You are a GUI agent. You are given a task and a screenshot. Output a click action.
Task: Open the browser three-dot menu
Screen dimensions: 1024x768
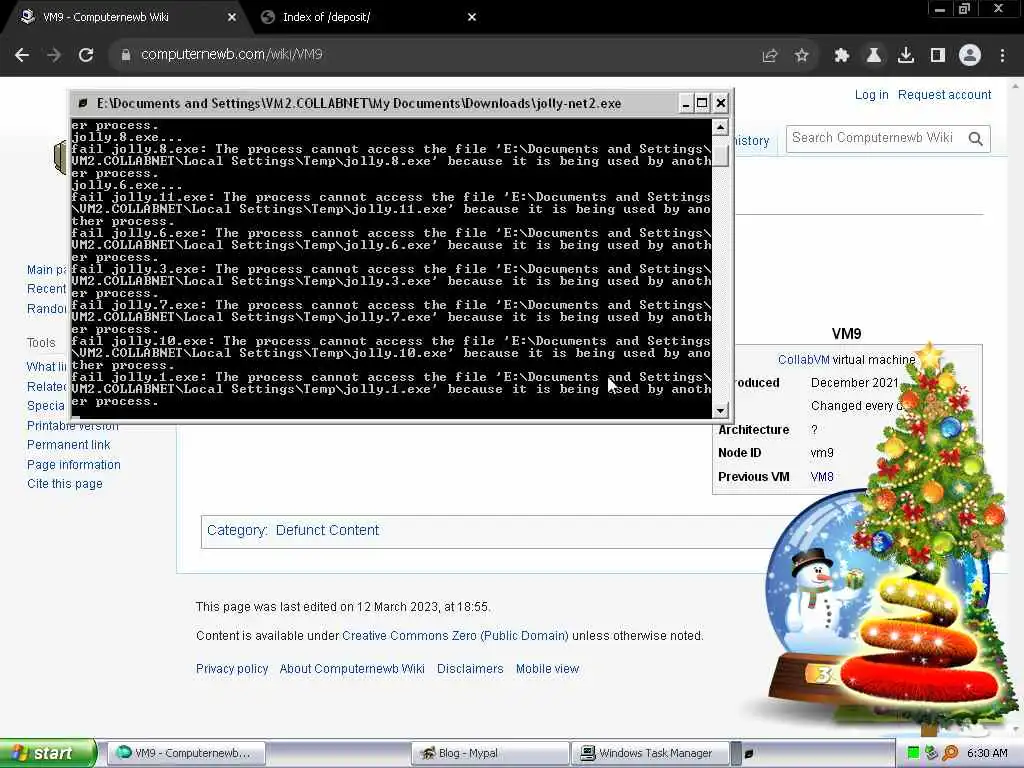[1002, 56]
